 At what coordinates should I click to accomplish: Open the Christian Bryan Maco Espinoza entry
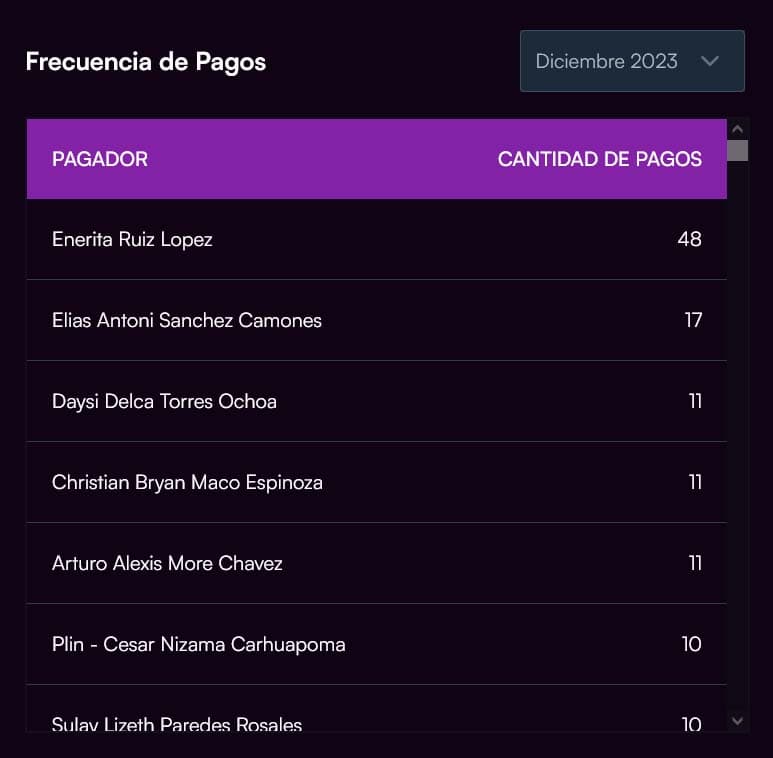point(187,482)
